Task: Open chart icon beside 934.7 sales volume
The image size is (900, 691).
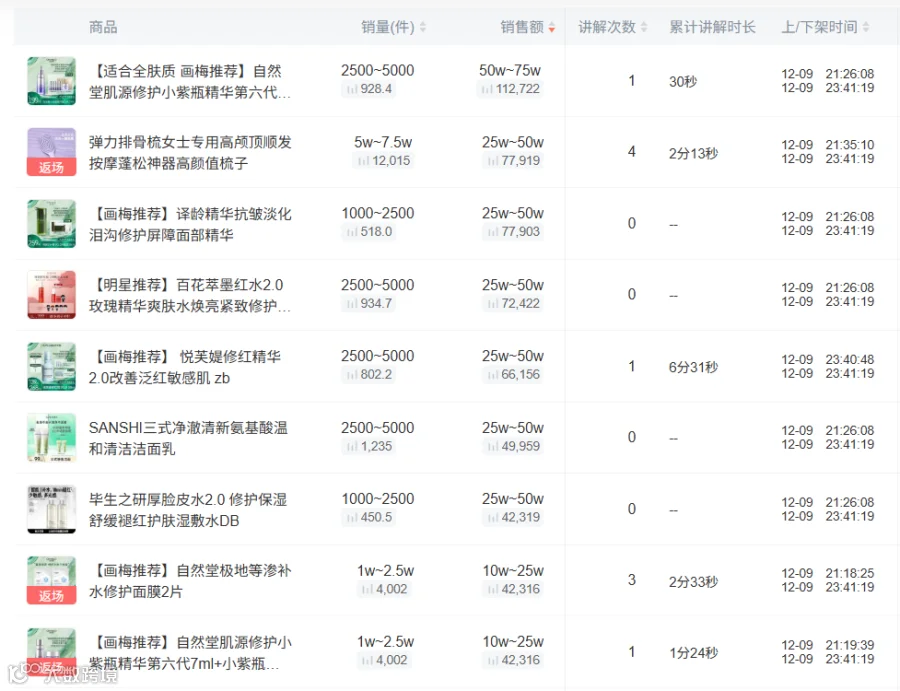Action: [351, 304]
